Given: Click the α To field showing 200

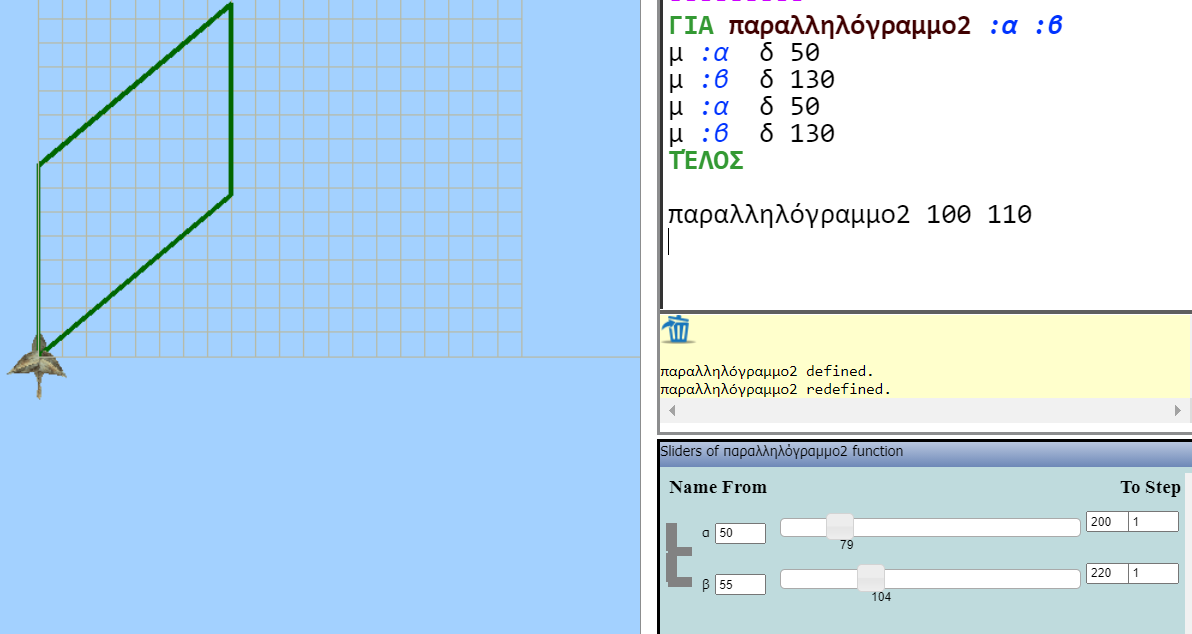Looking at the screenshot, I should (1106, 522).
